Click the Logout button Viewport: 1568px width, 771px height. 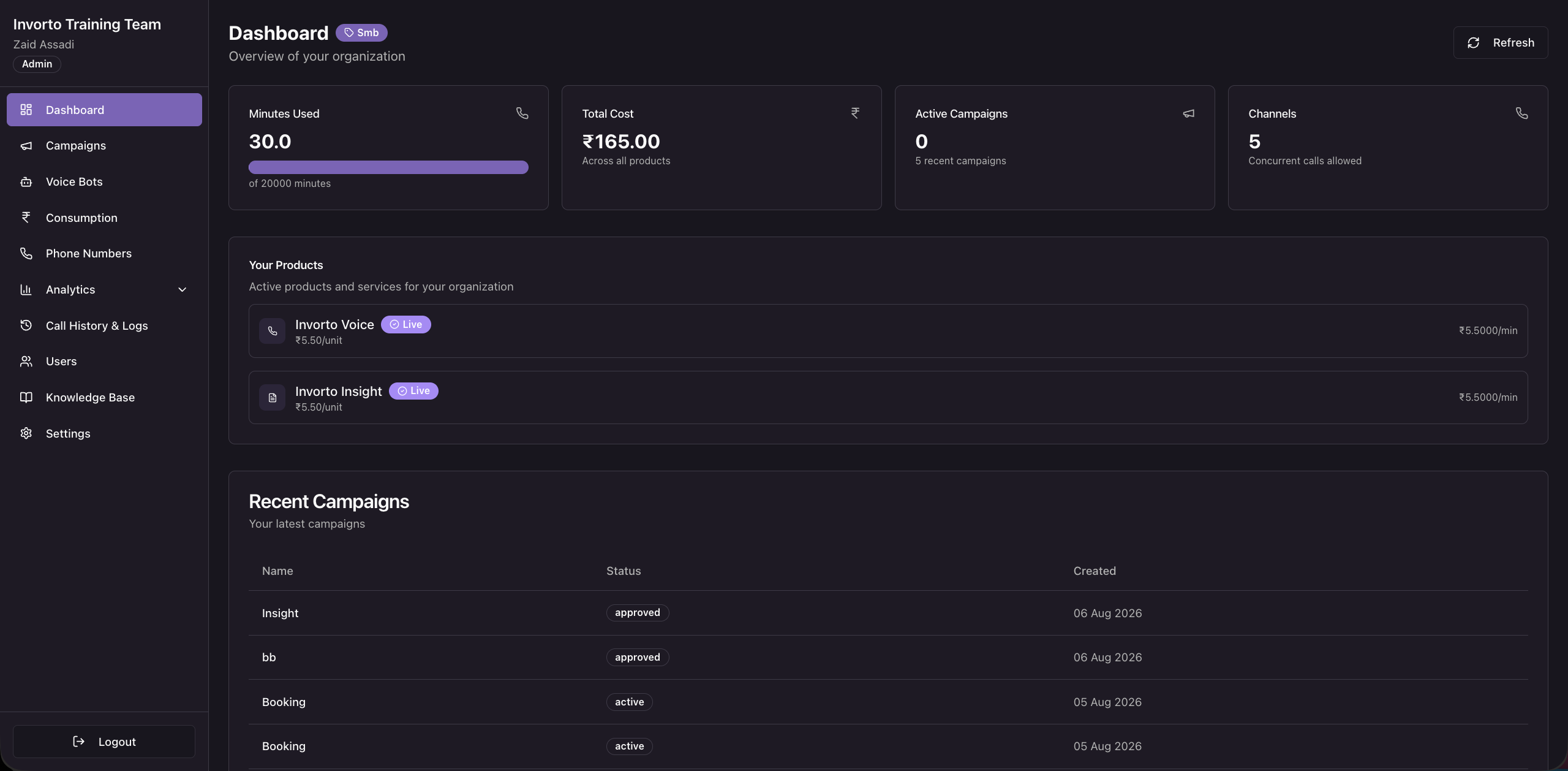[104, 742]
